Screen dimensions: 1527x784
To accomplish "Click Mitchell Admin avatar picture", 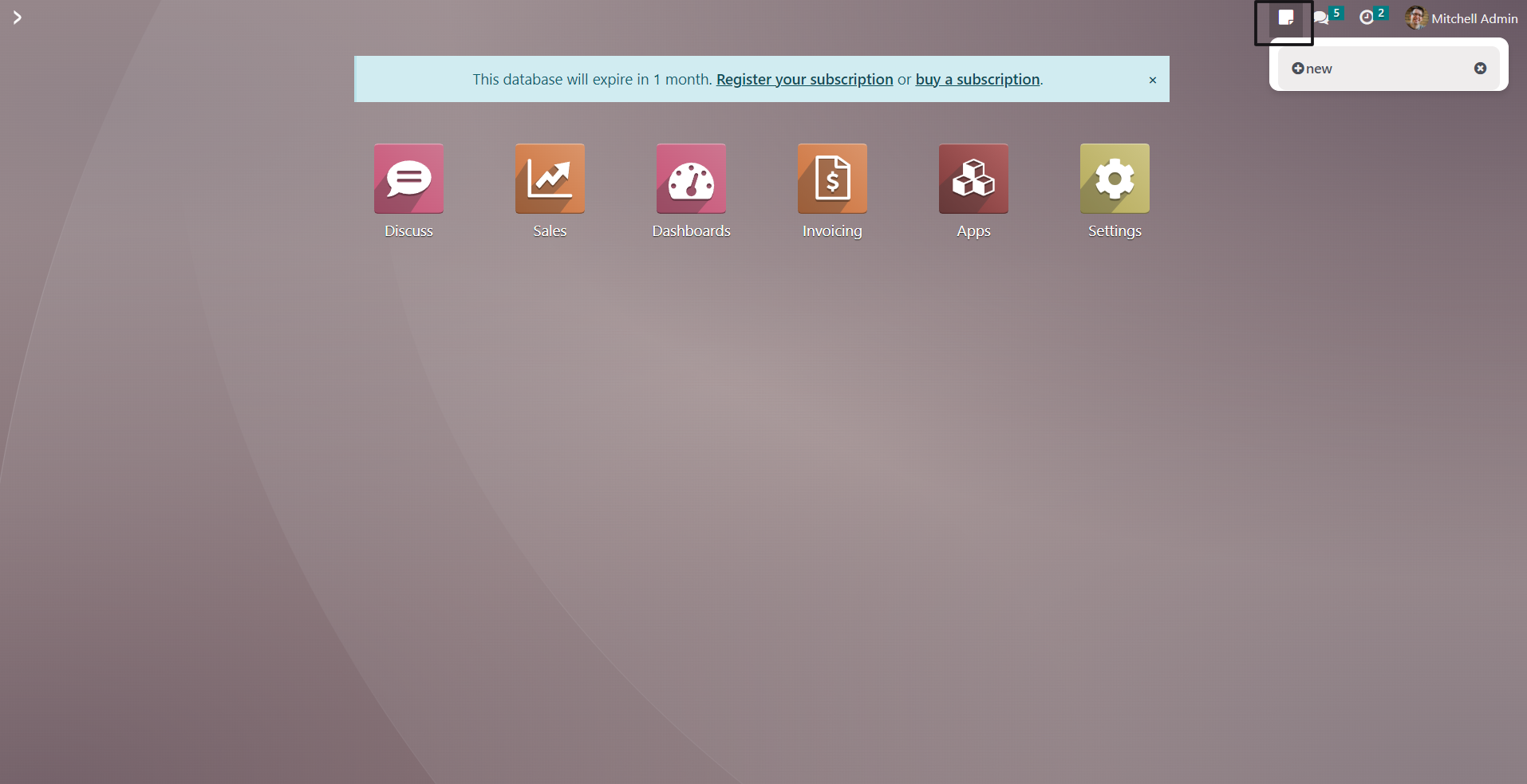I will click(1416, 18).
